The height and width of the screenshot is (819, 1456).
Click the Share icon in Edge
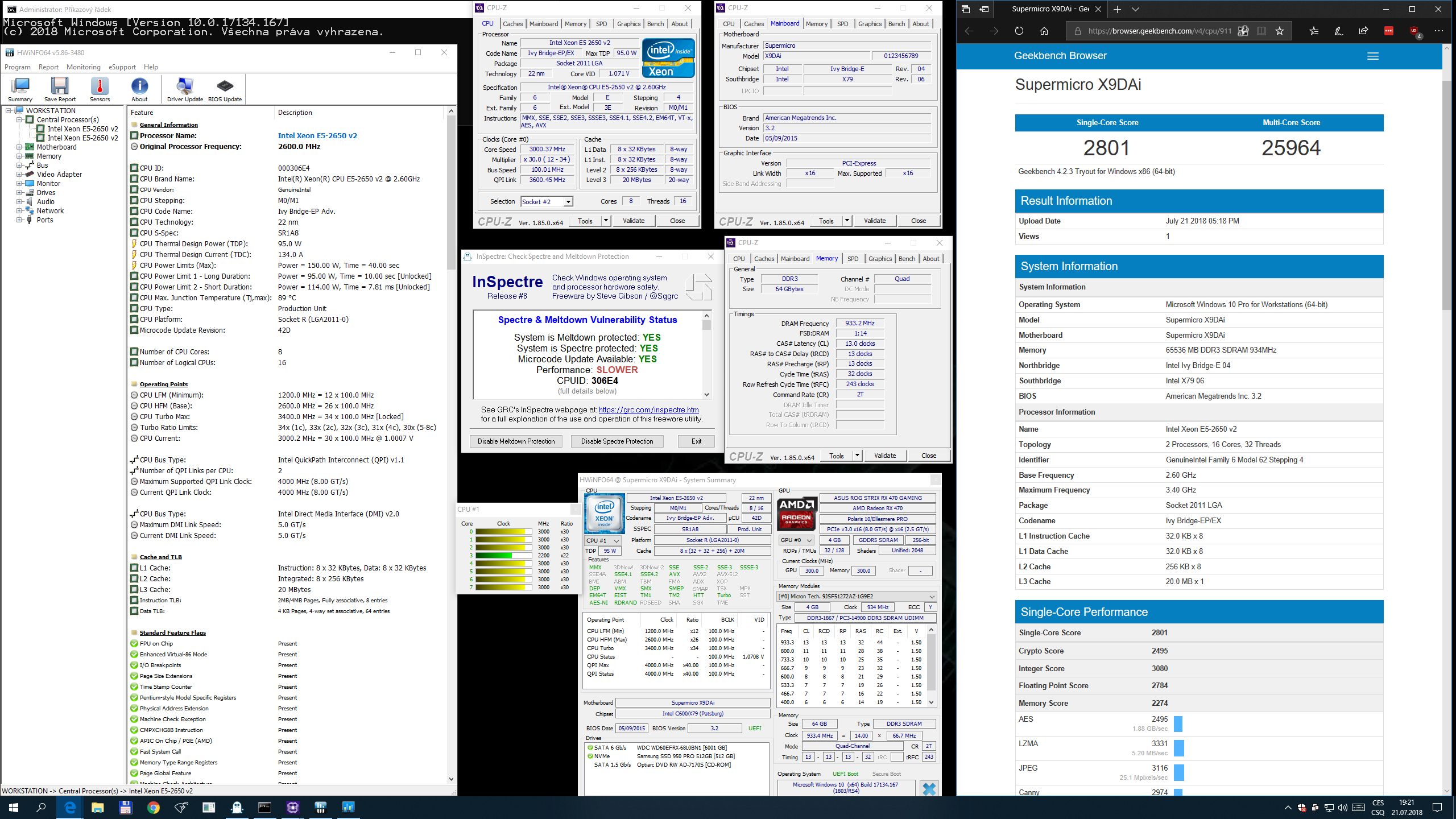point(1364,31)
